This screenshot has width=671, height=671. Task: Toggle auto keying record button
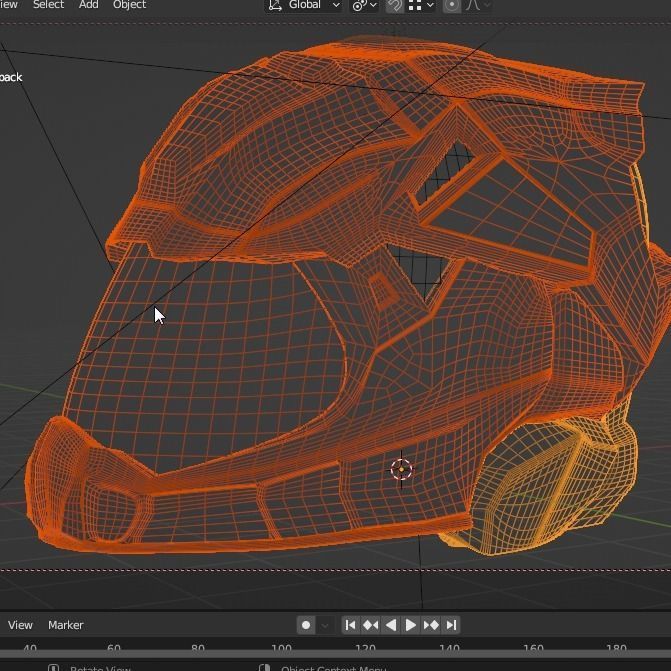click(x=306, y=625)
